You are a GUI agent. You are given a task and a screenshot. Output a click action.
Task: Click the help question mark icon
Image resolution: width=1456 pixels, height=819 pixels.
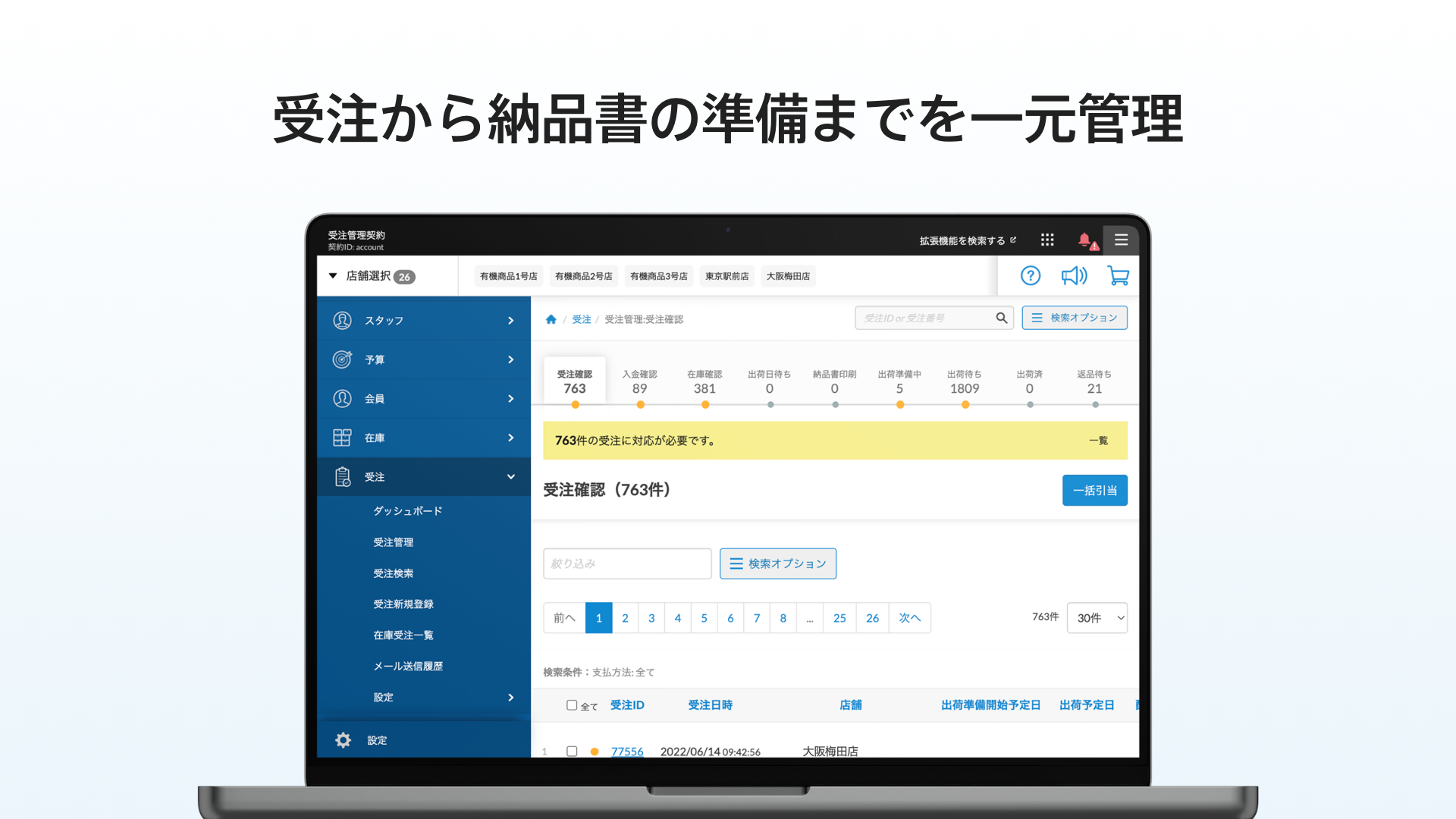[x=1030, y=276]
